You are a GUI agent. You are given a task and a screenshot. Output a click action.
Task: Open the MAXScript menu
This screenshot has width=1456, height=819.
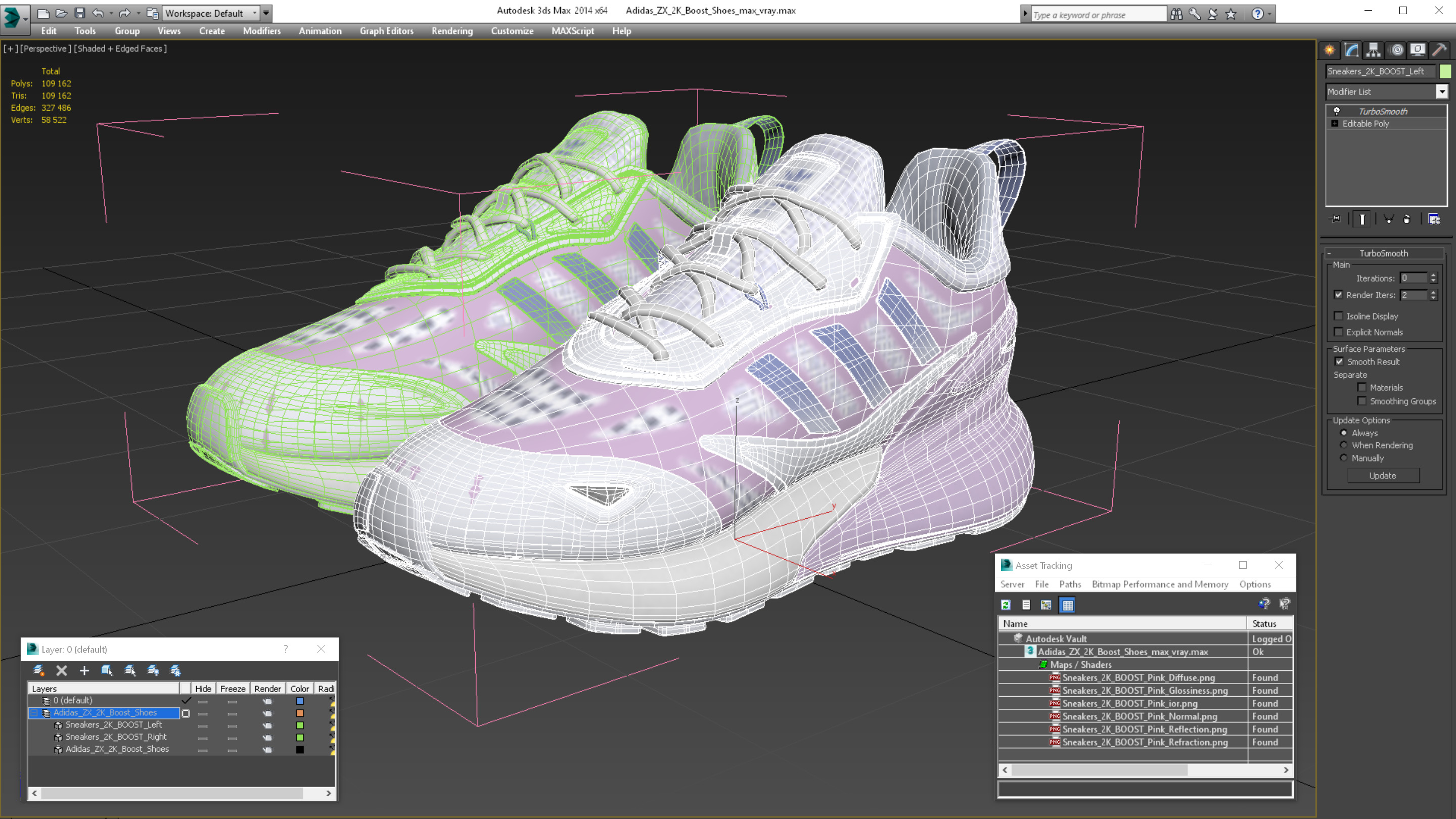[573, 31]
